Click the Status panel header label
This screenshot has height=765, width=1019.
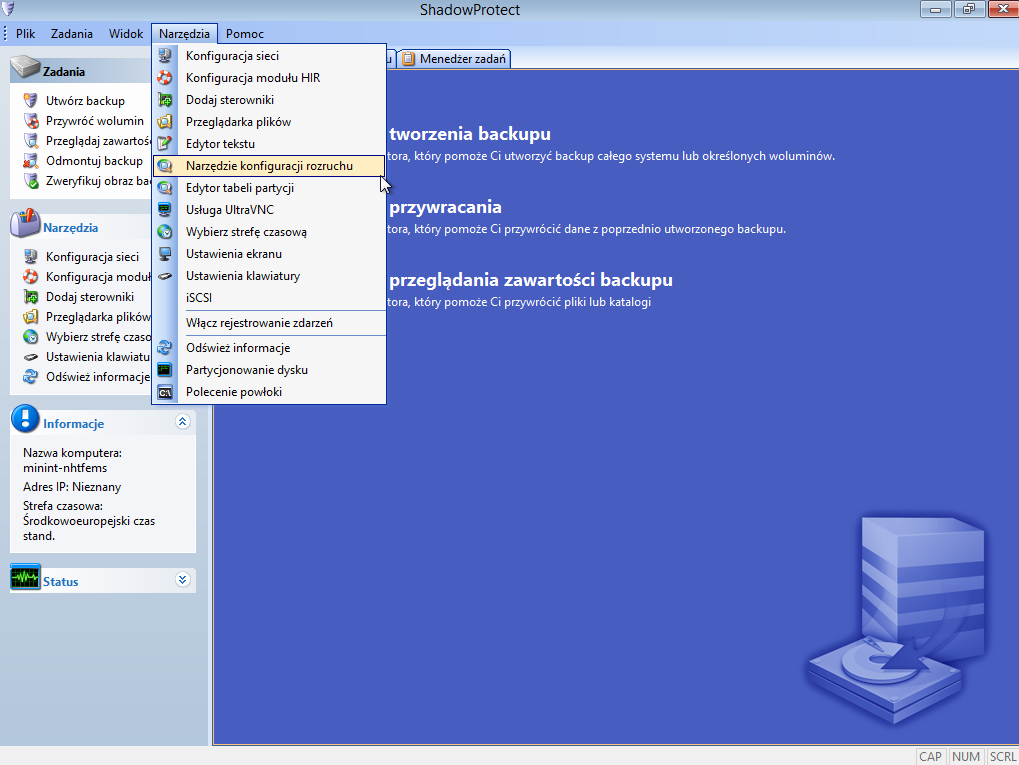(60, 582)
